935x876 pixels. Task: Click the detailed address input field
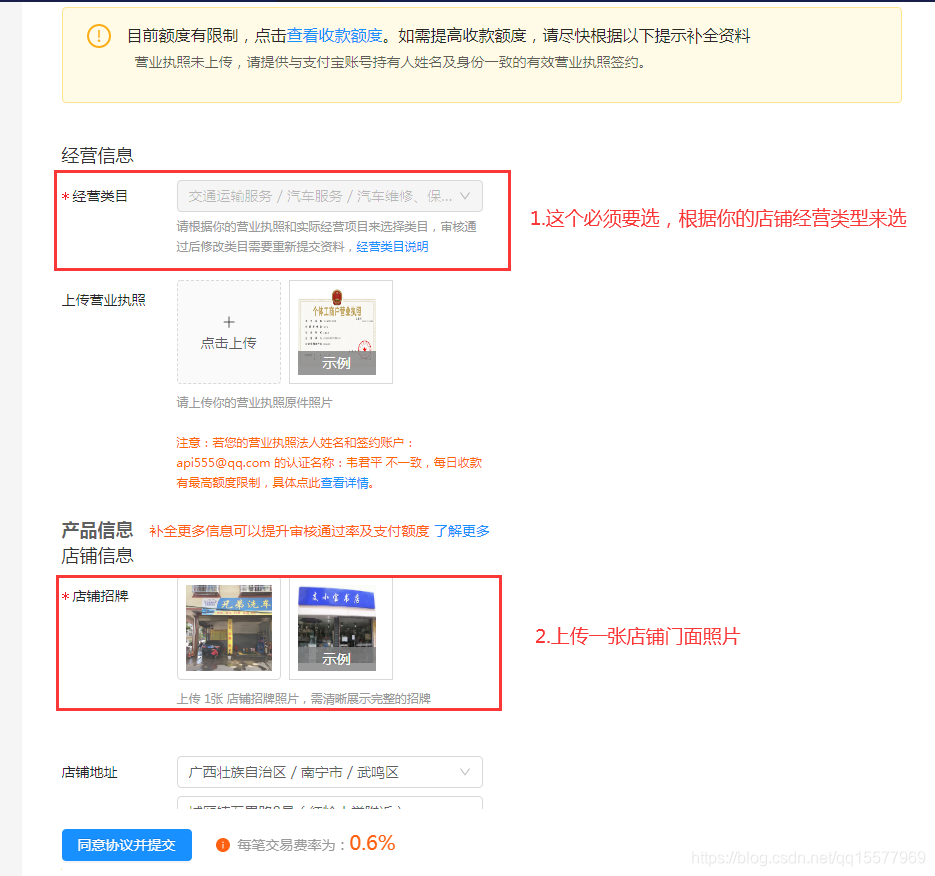pyautogui.click(x=330, y=803)
